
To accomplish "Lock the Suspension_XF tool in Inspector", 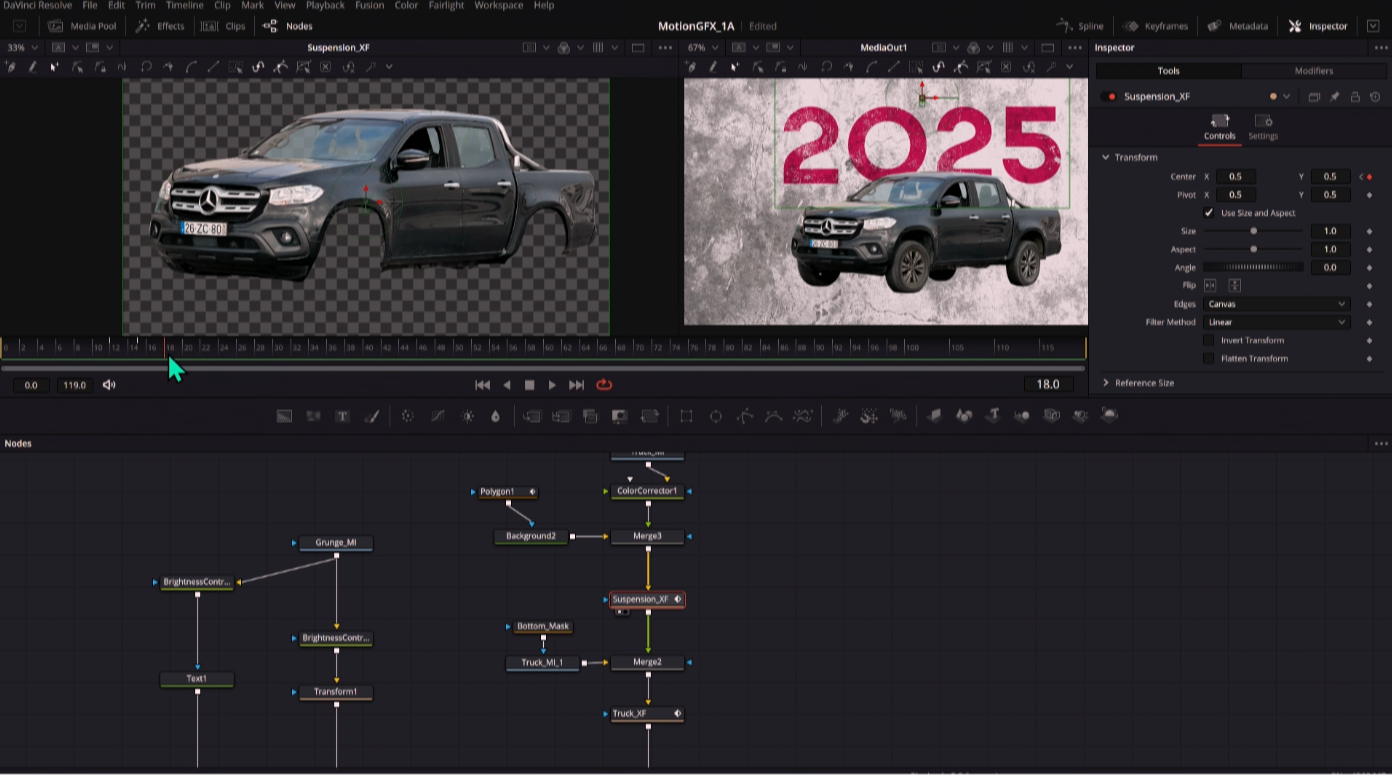I will [1355, 97].
